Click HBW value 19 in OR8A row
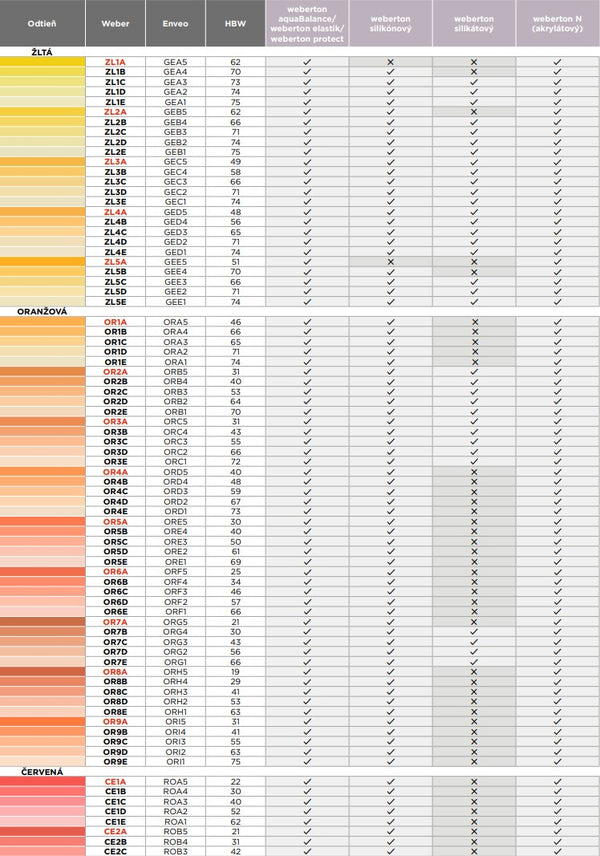 point(235,672)
